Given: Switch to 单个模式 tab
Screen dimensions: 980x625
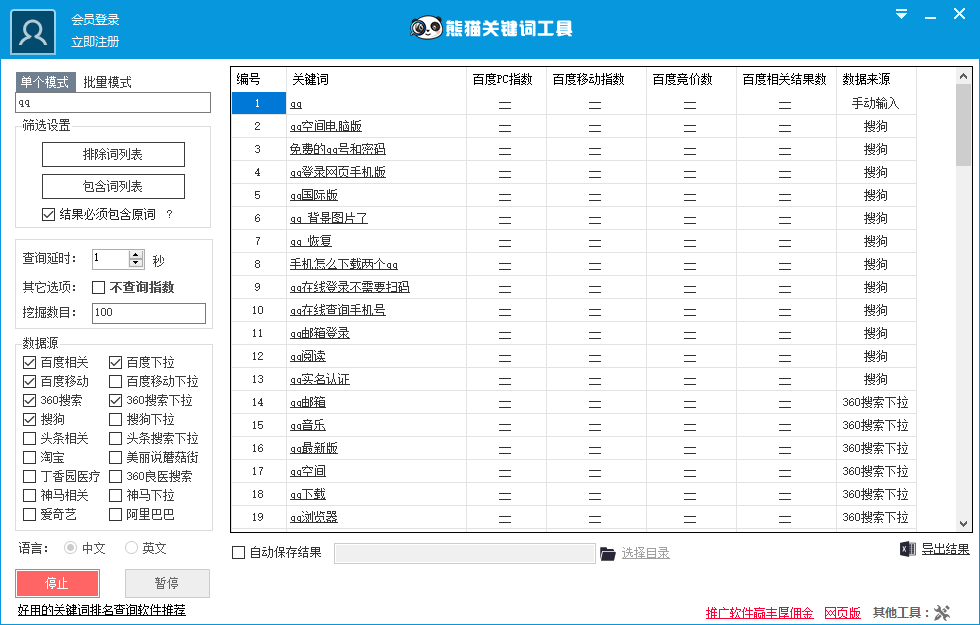Looking at the screenshot, I should pyautogui.click(x=45, y=82).
